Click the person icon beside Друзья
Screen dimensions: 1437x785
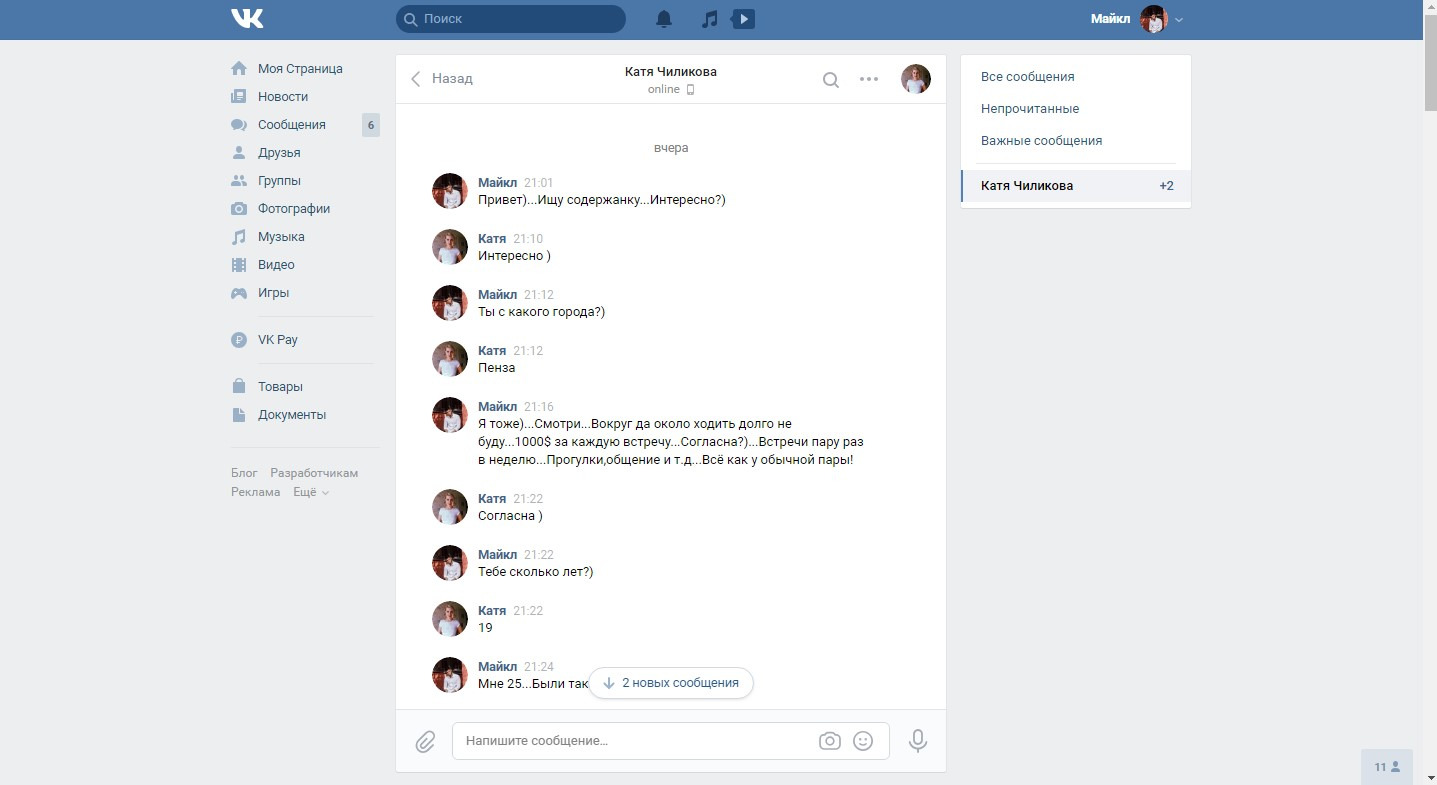(x=239, y=153)
